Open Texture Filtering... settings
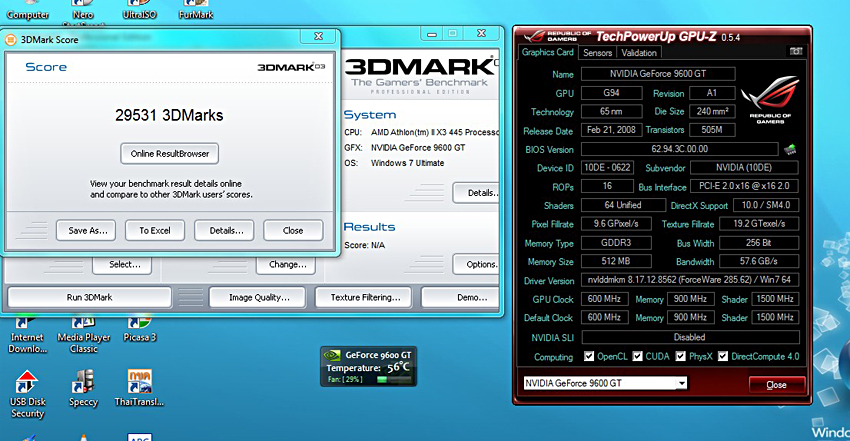This screenshot has width=850, height=441. point(365,297)
